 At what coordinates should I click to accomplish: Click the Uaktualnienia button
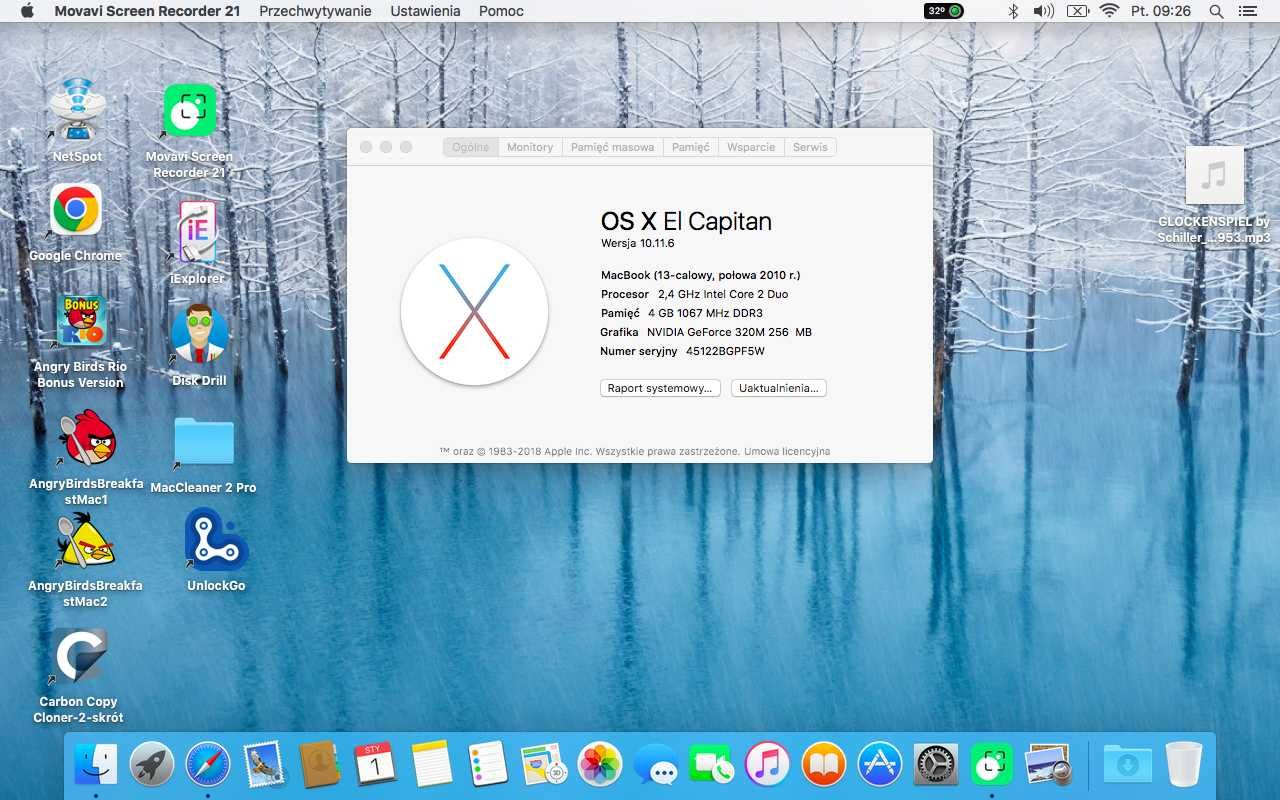779,388
